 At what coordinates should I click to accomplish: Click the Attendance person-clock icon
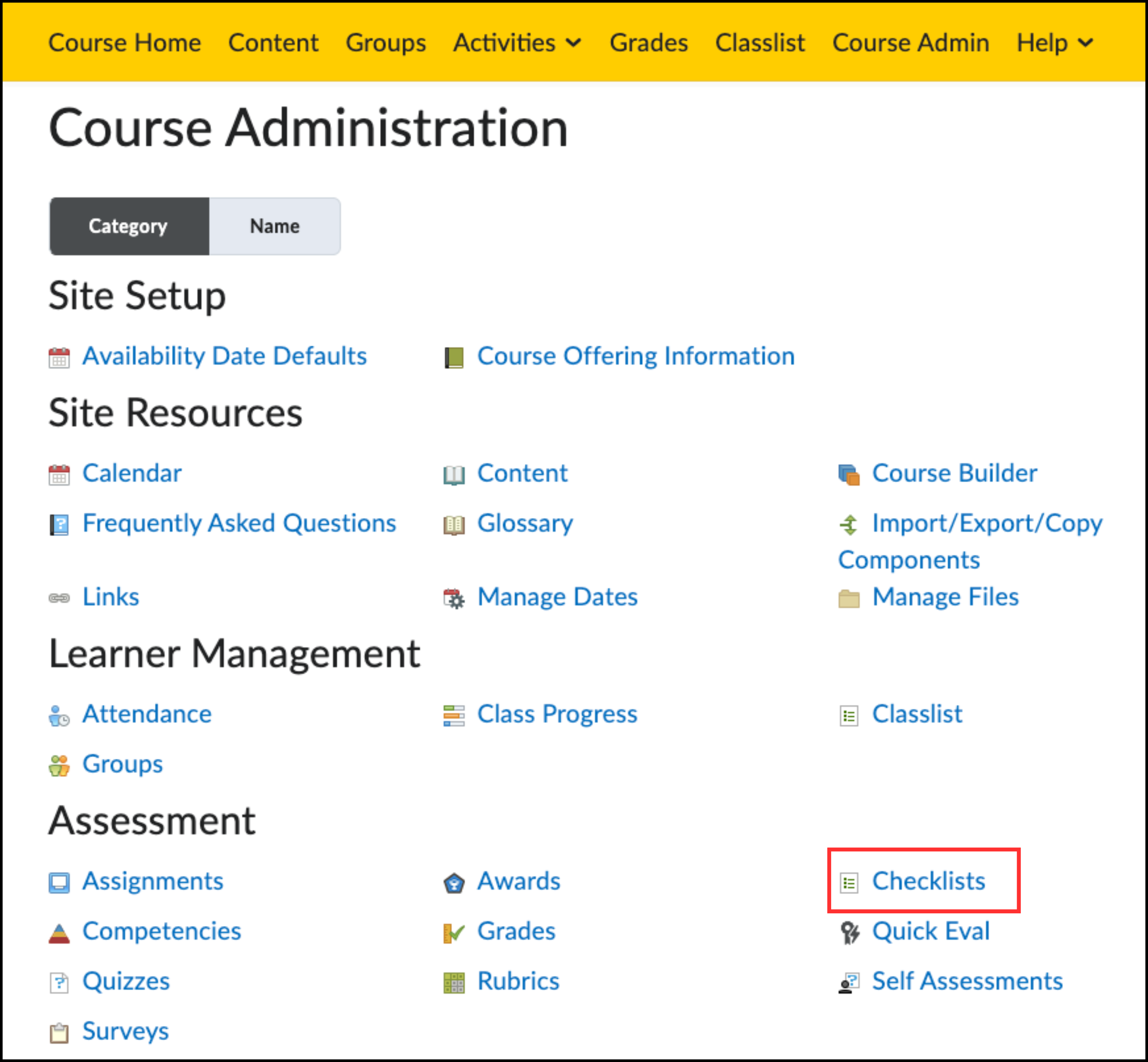click(59, 715)
